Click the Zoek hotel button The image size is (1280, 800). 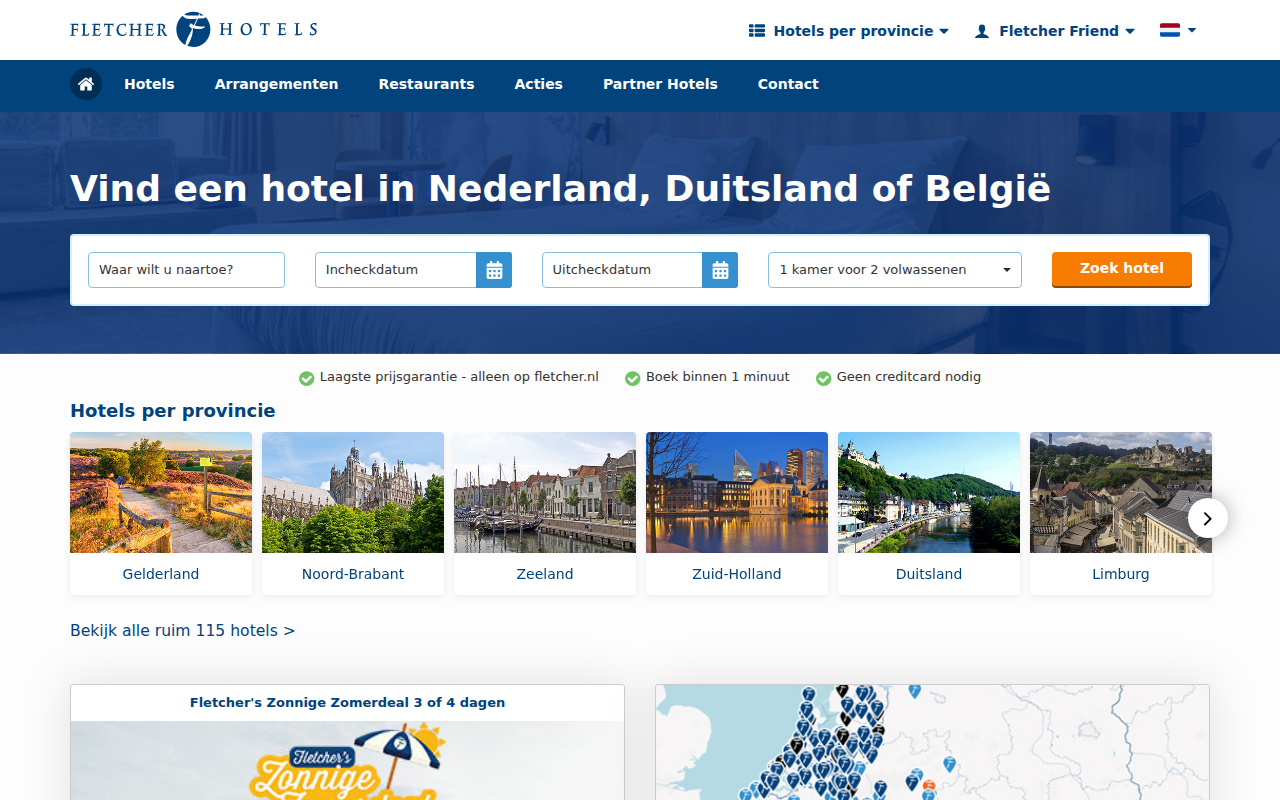1122,269
